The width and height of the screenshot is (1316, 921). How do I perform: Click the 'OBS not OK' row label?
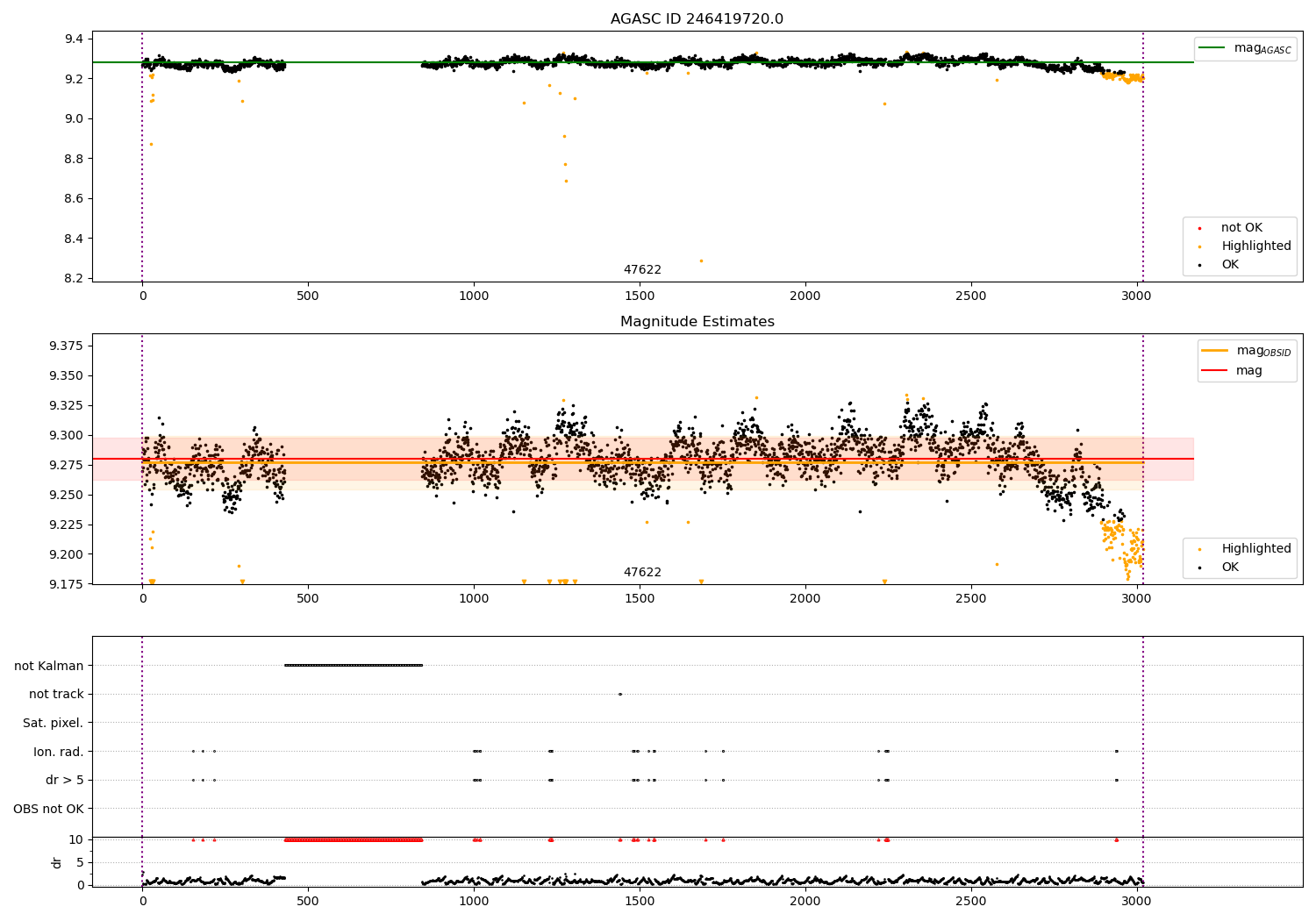click(x=49, y=809)
